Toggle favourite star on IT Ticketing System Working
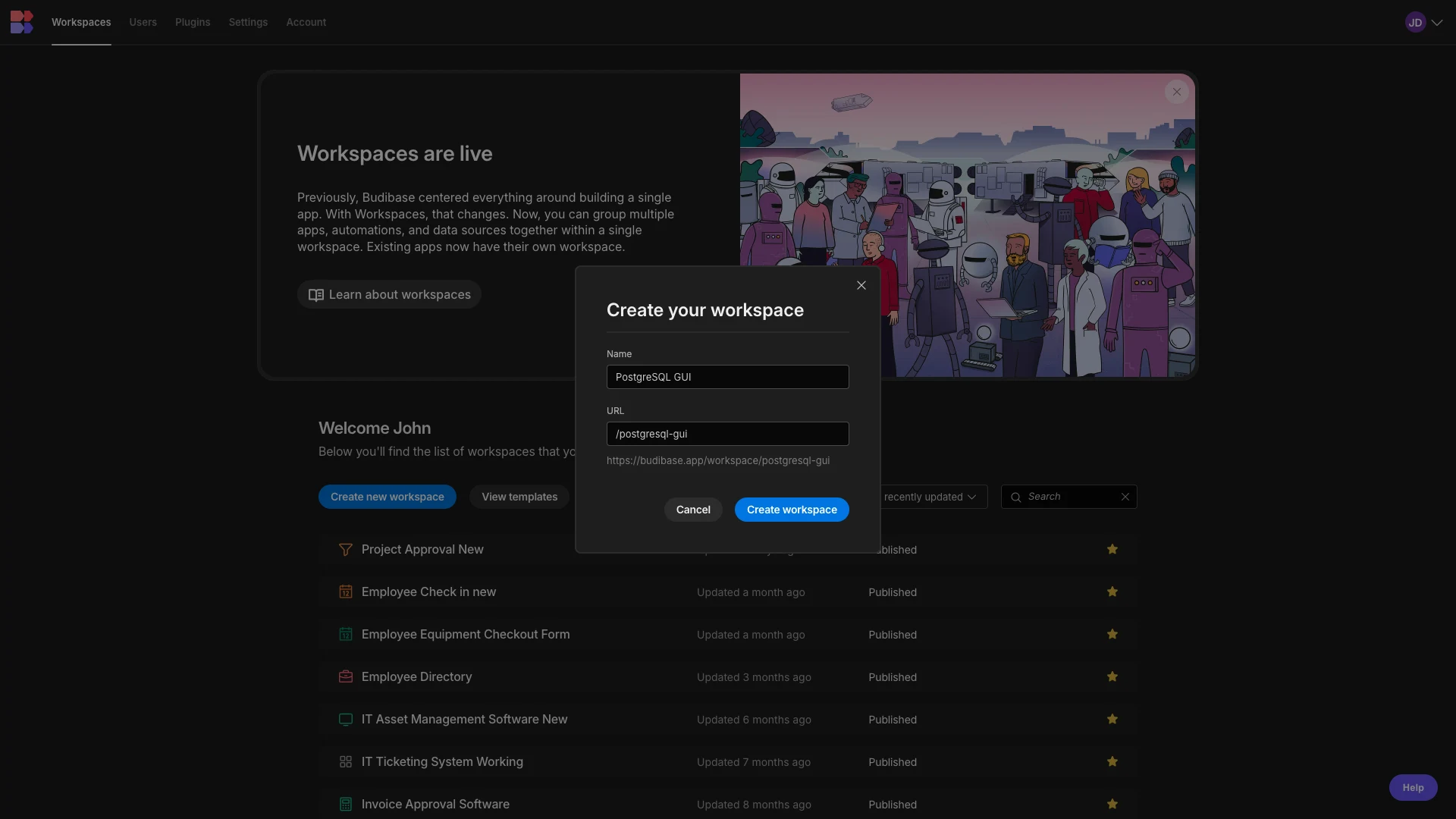 click(1112, 761)
